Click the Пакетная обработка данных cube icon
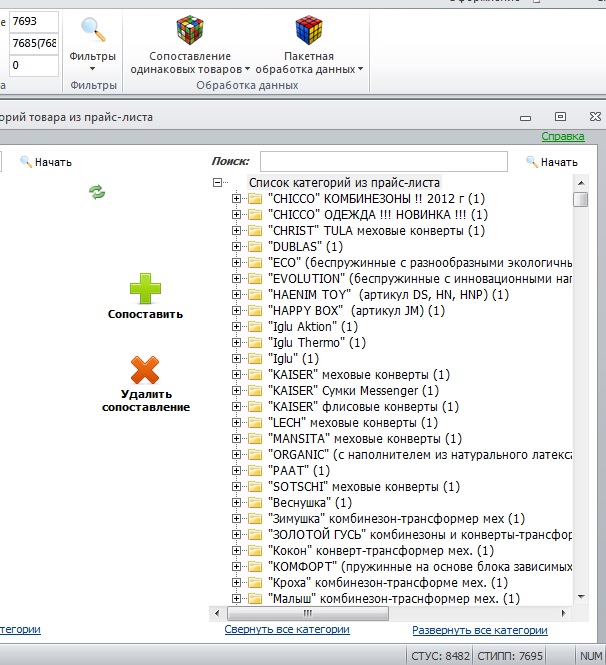The width and height of the screenshot is (606, 665). pos(309,30)
